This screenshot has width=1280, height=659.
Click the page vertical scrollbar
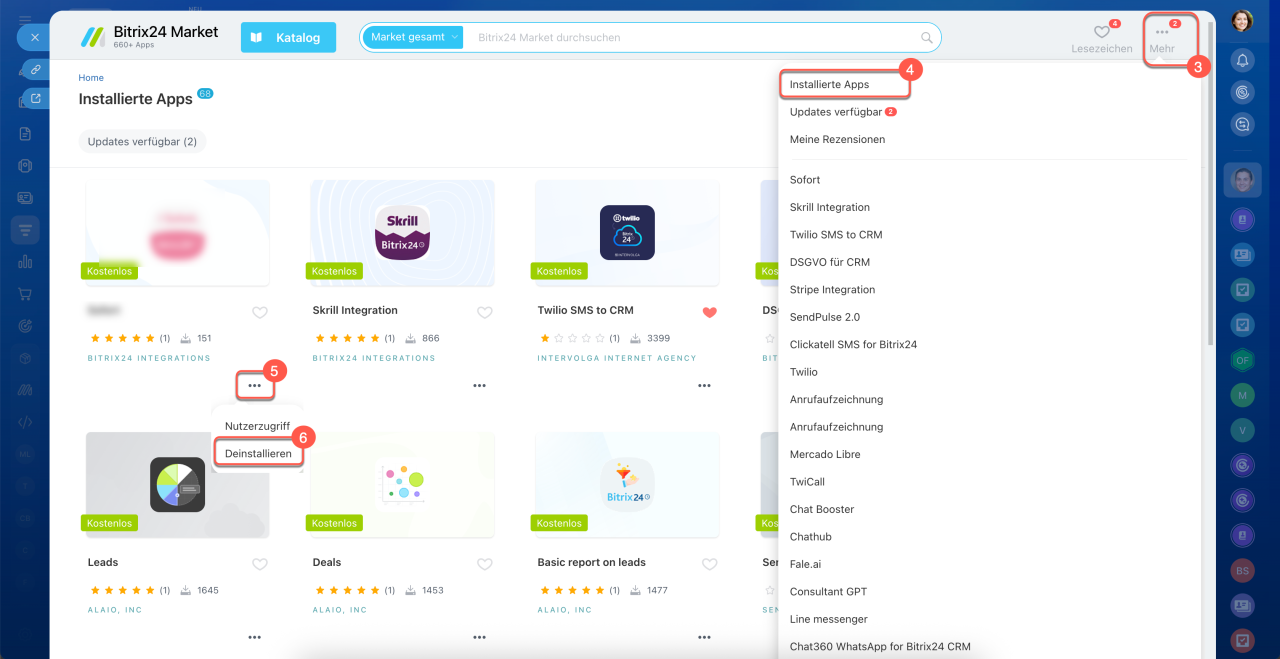(1211, 185)
